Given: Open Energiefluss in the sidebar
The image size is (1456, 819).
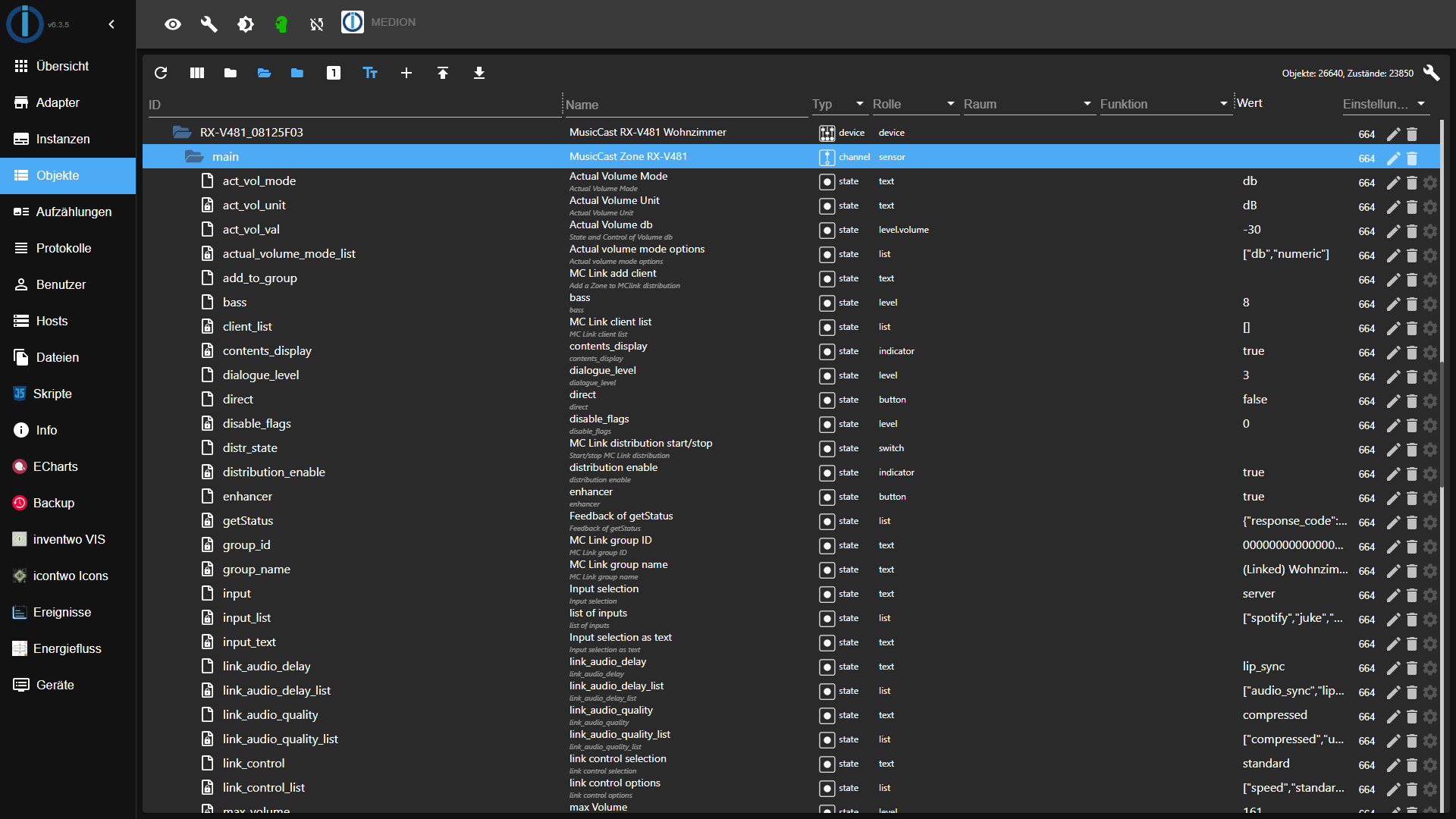Looking at the screenshot, I should pyautogui.click(x=68, y=648).
